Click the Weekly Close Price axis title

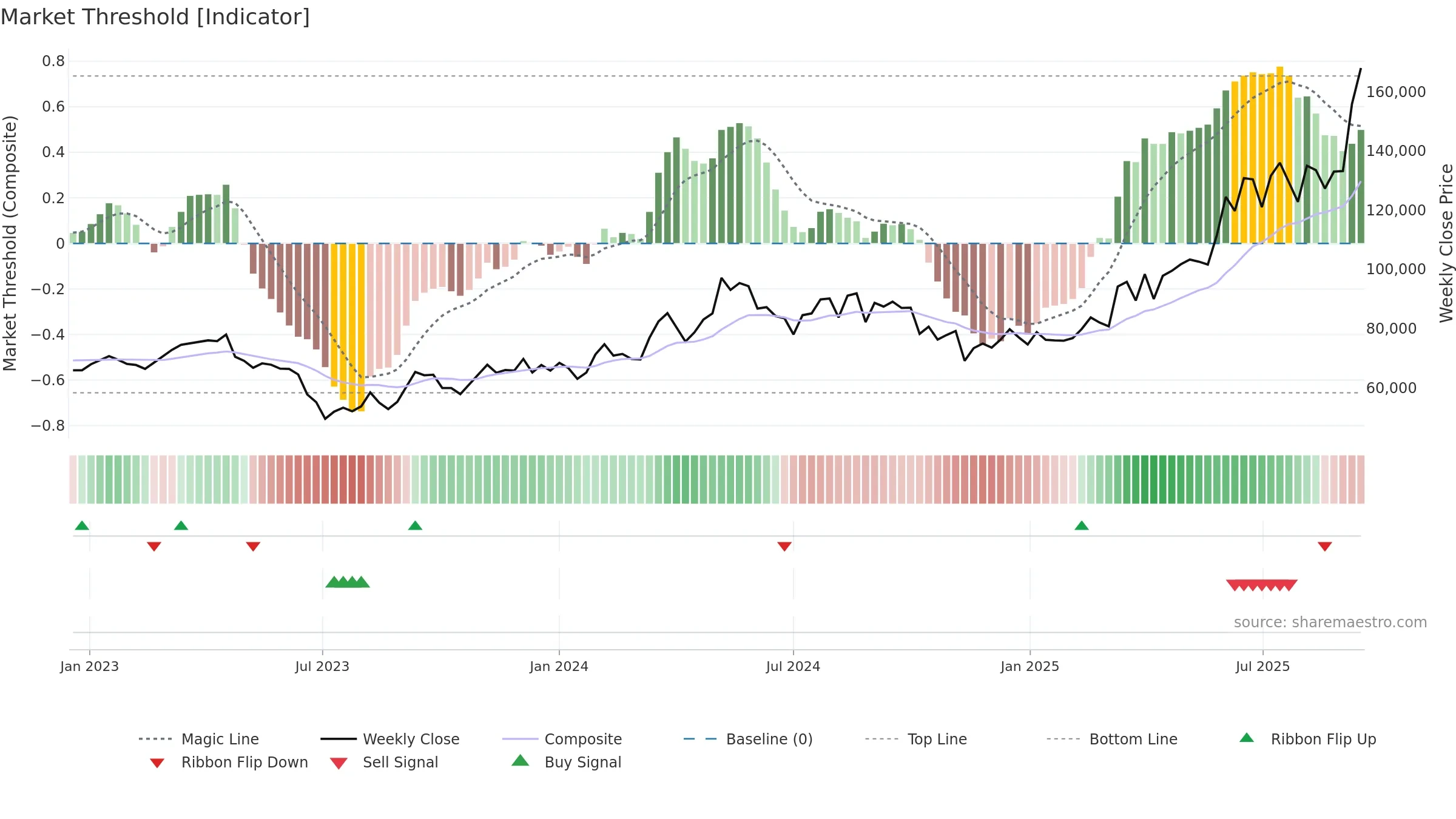(1446, 243)
